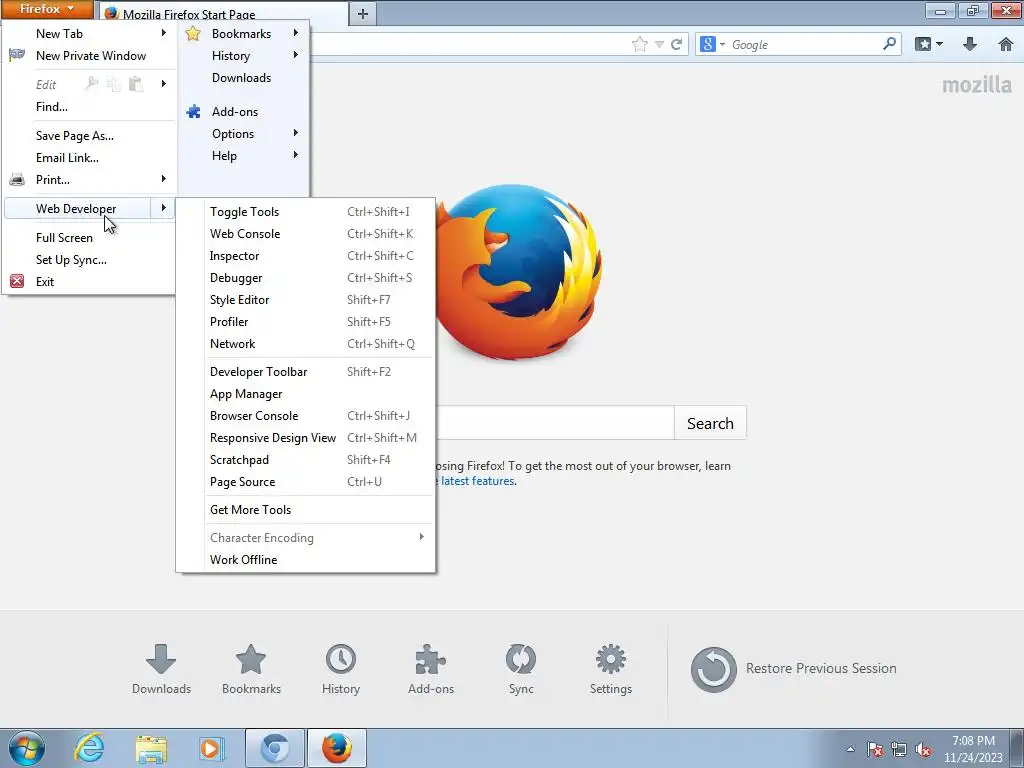Screen dimensions: 1024x768
Task: Expand the History submenu arrow
Action: (296, 55)
